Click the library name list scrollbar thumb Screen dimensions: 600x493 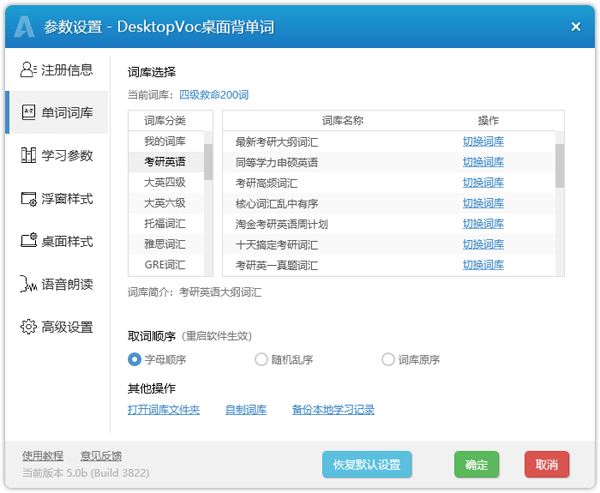coord(559,166)
